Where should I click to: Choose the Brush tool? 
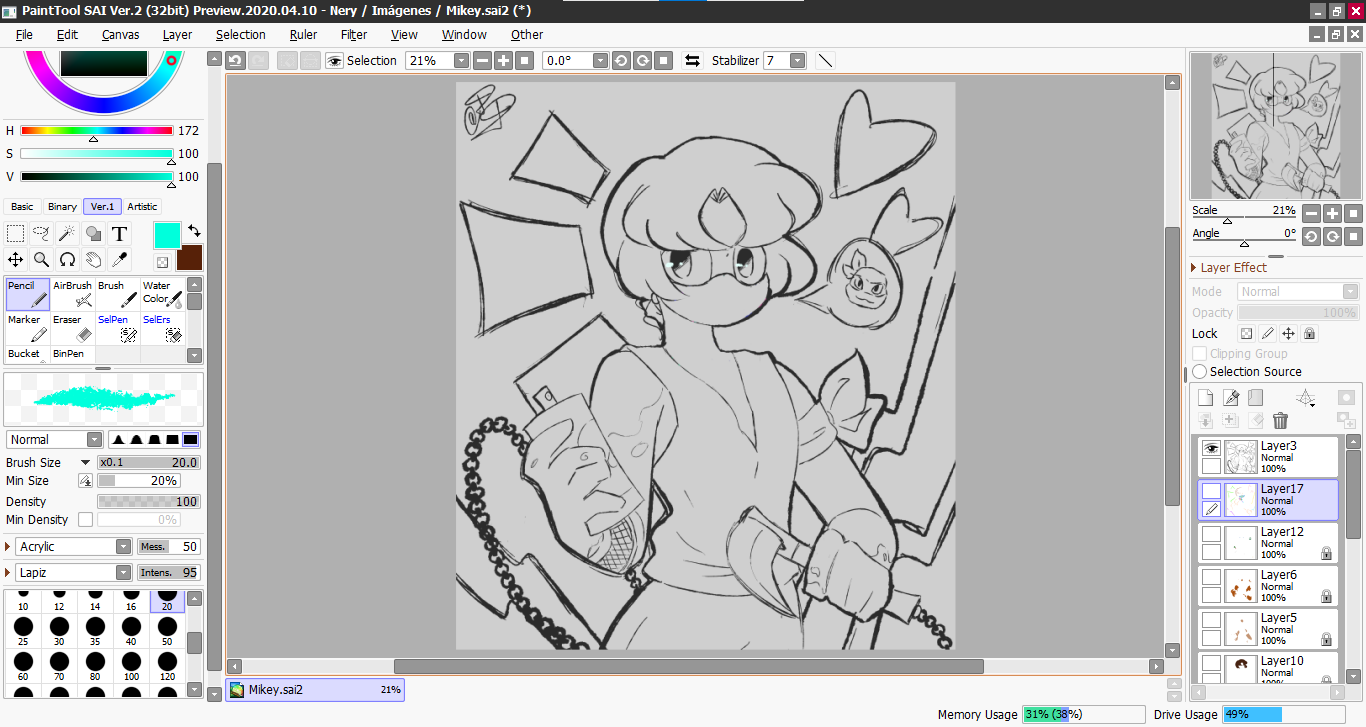117,294
